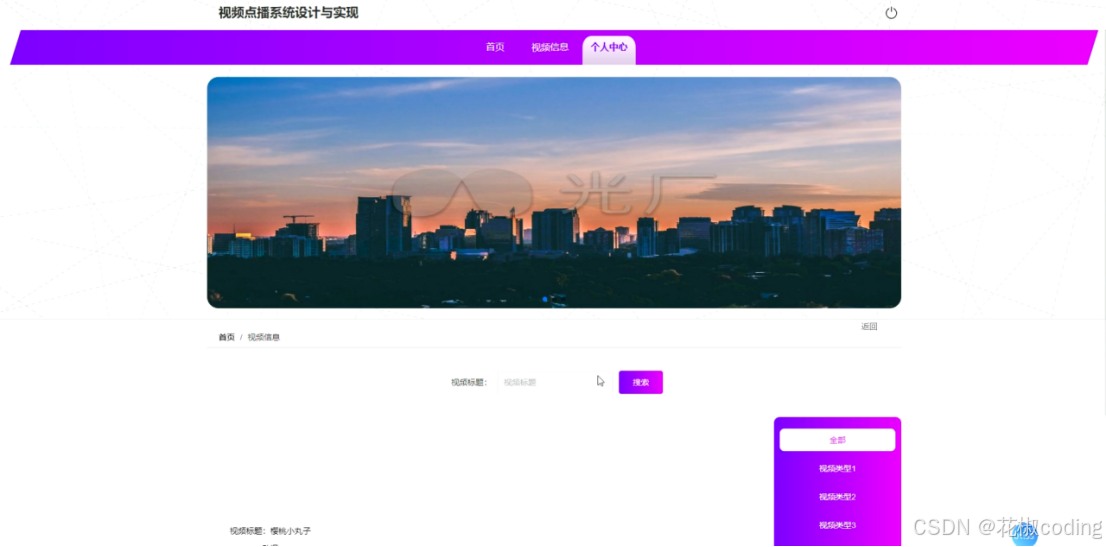Filter by 视频类型3
This screenshot has height=547, width=1106.
click(837, 525)
